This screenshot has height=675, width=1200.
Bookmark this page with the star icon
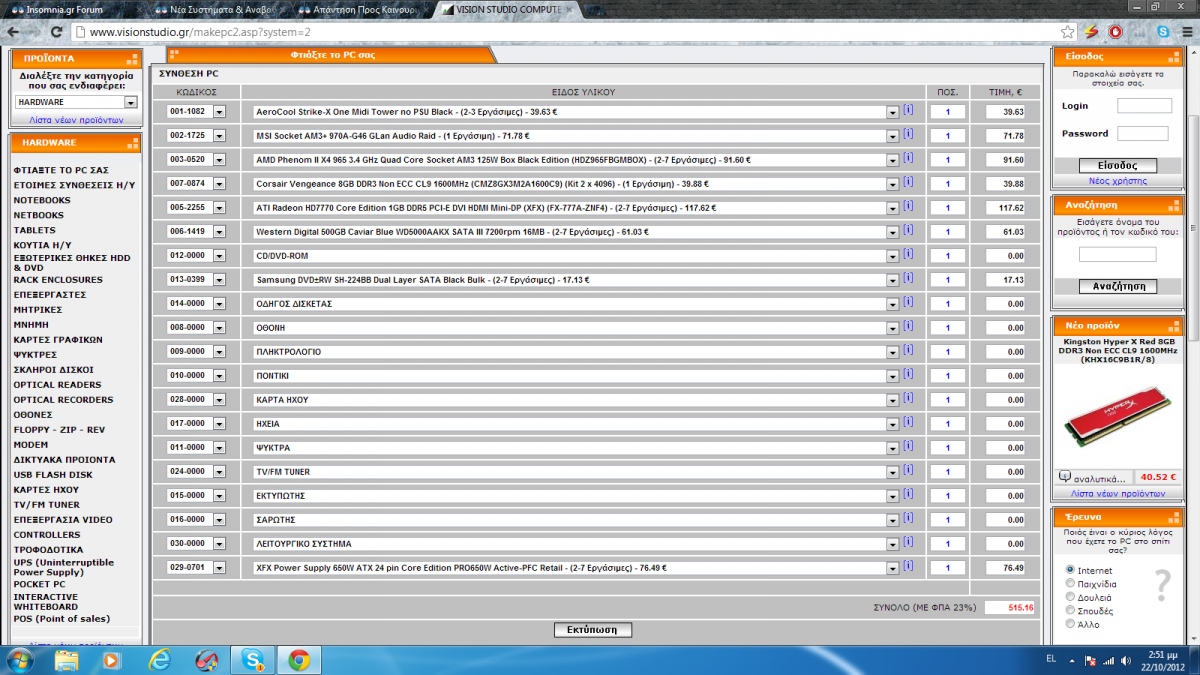(1068, 32)
